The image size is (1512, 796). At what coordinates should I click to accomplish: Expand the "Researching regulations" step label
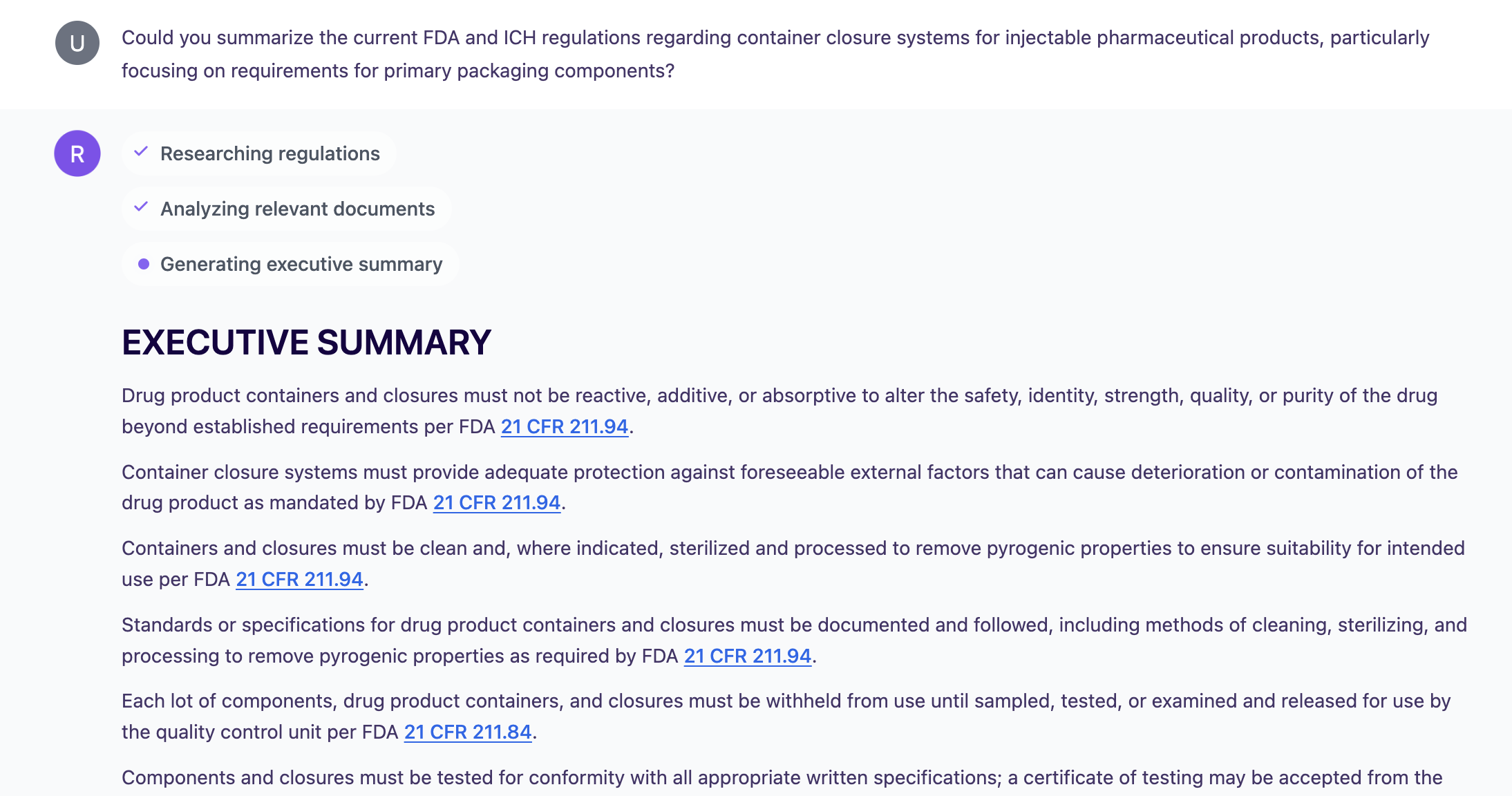(270, 153)
